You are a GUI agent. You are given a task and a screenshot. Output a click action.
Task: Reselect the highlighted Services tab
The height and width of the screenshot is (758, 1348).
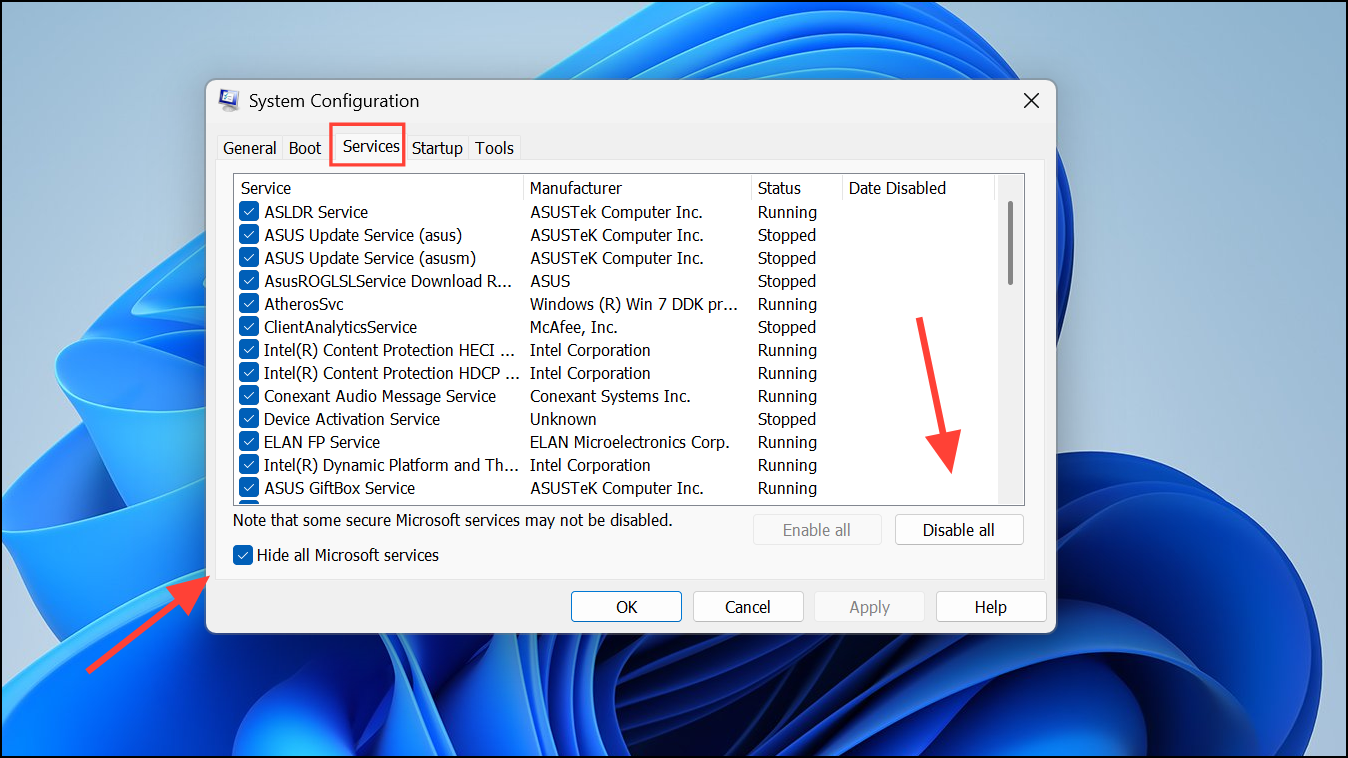coord(367,145)
